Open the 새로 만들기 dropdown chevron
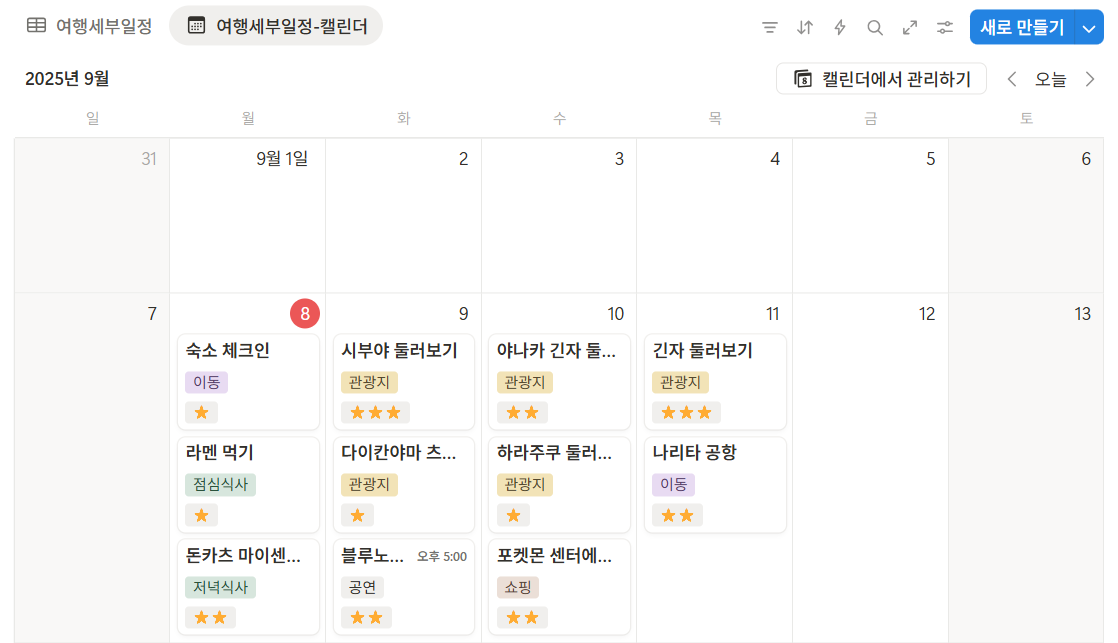The height and width of the screenshot is (643, 1118). click(1087, 27)
